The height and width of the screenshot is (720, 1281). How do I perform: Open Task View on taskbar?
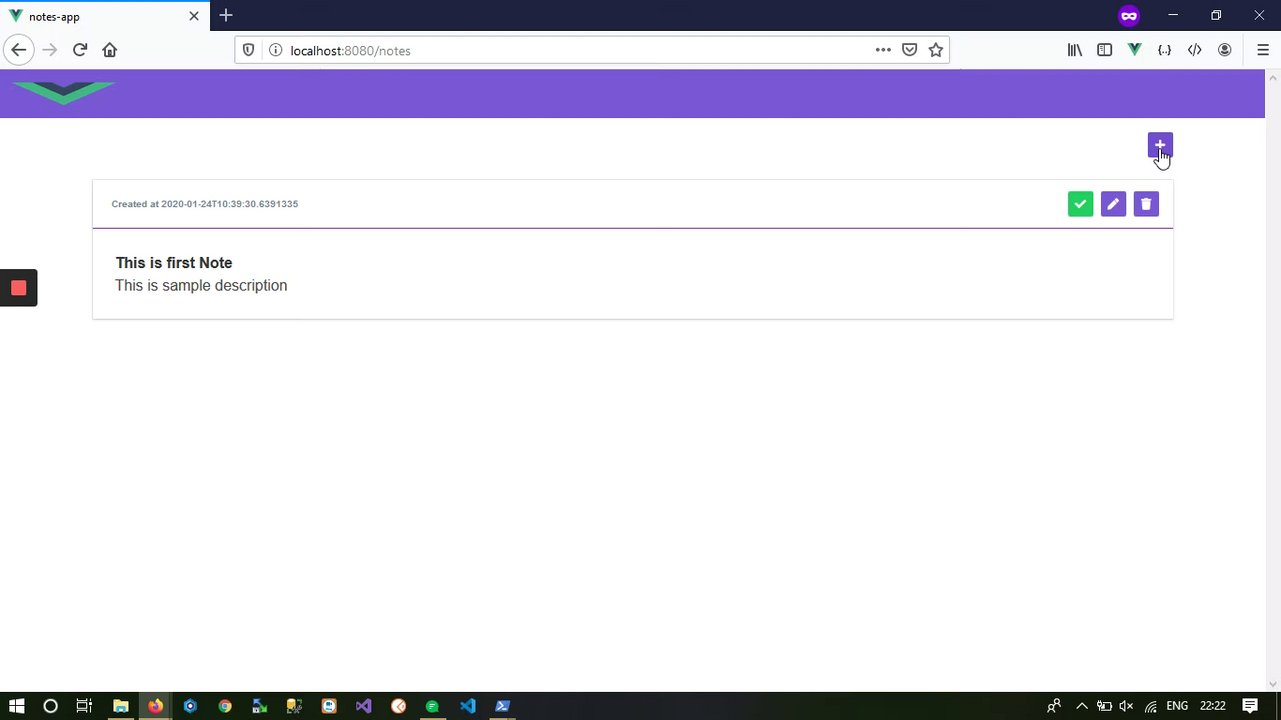coord(84,706)
